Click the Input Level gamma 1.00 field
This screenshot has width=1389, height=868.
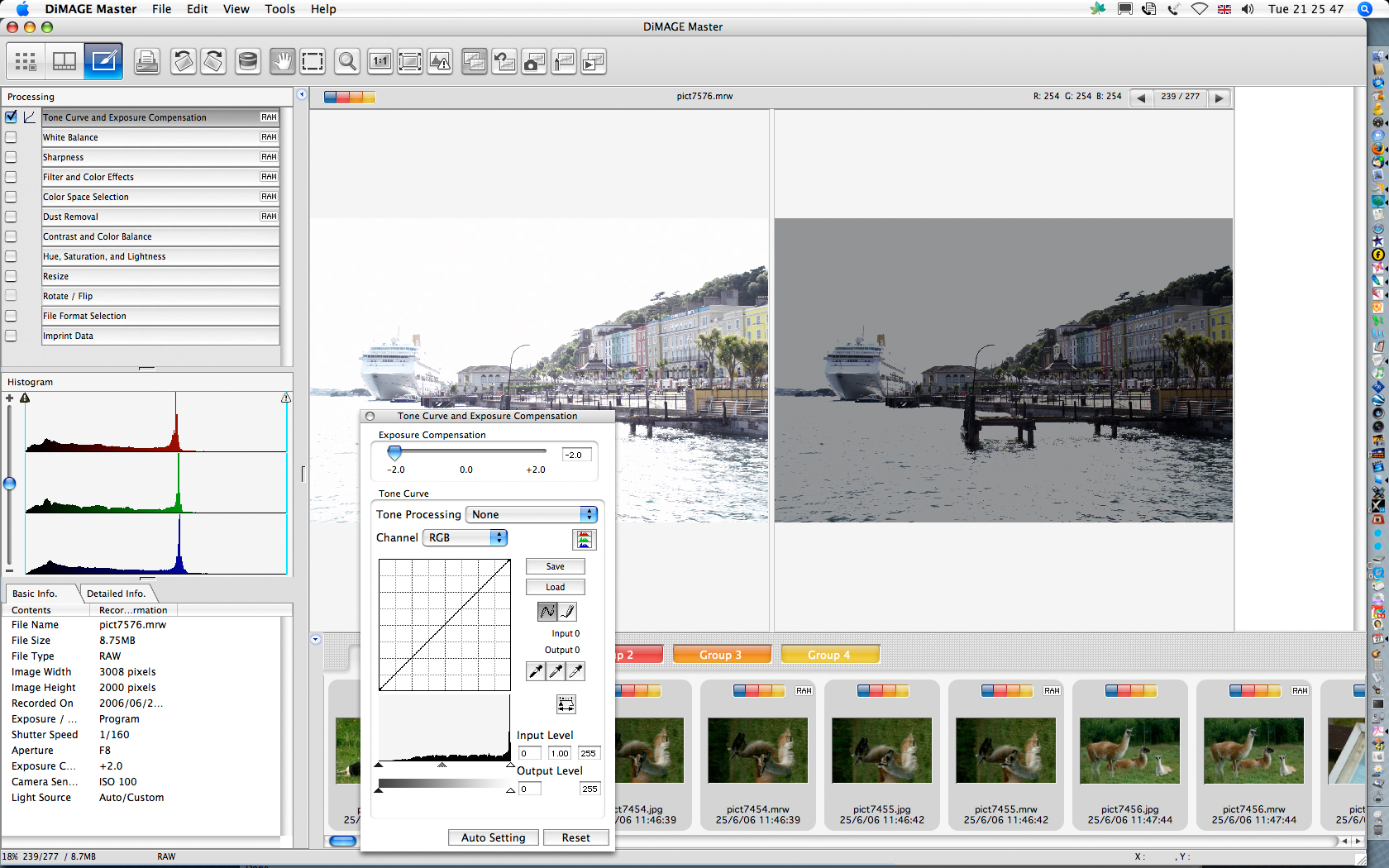coord(560,753)
